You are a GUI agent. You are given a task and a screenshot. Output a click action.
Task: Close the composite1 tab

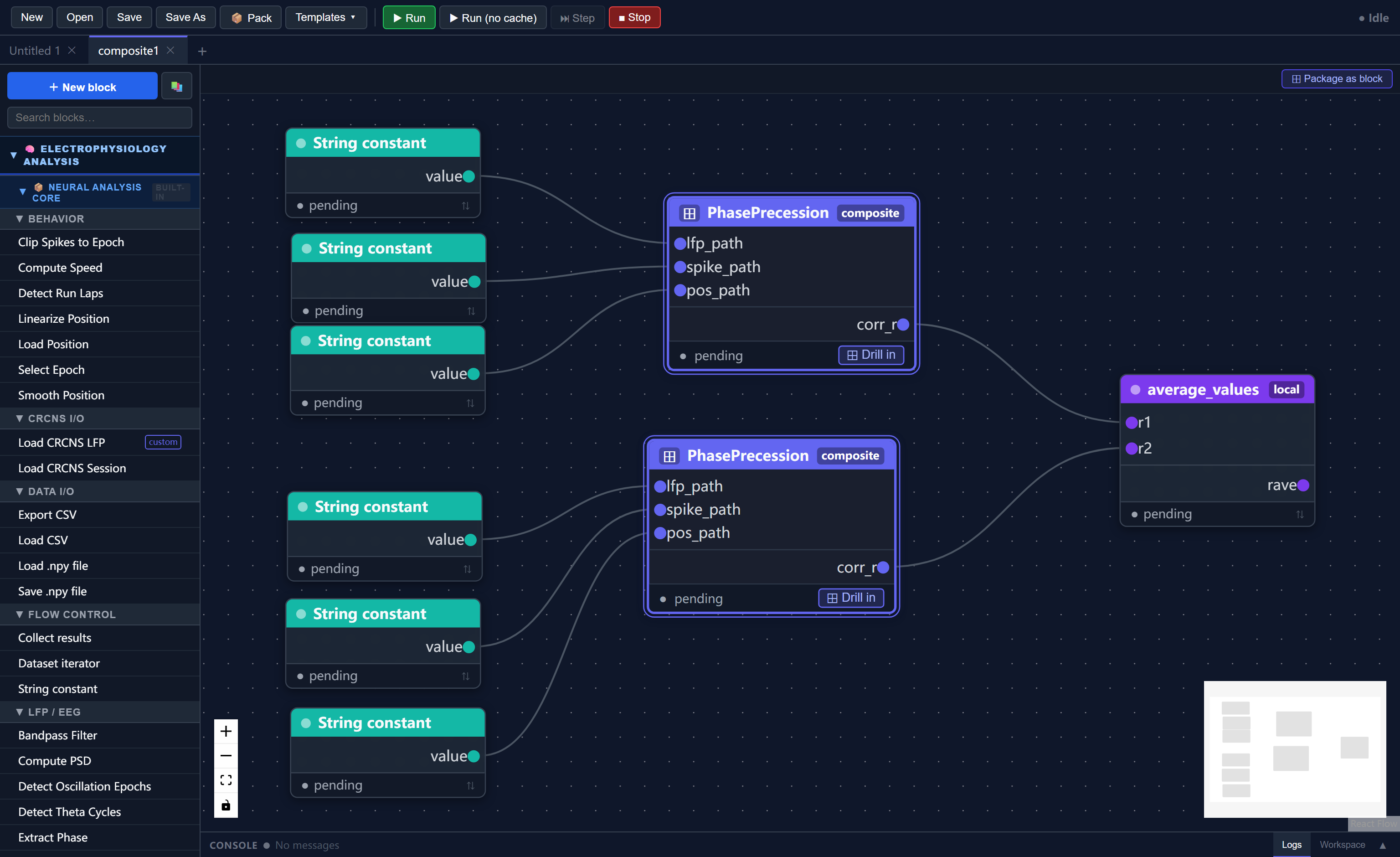click(170, 51)
